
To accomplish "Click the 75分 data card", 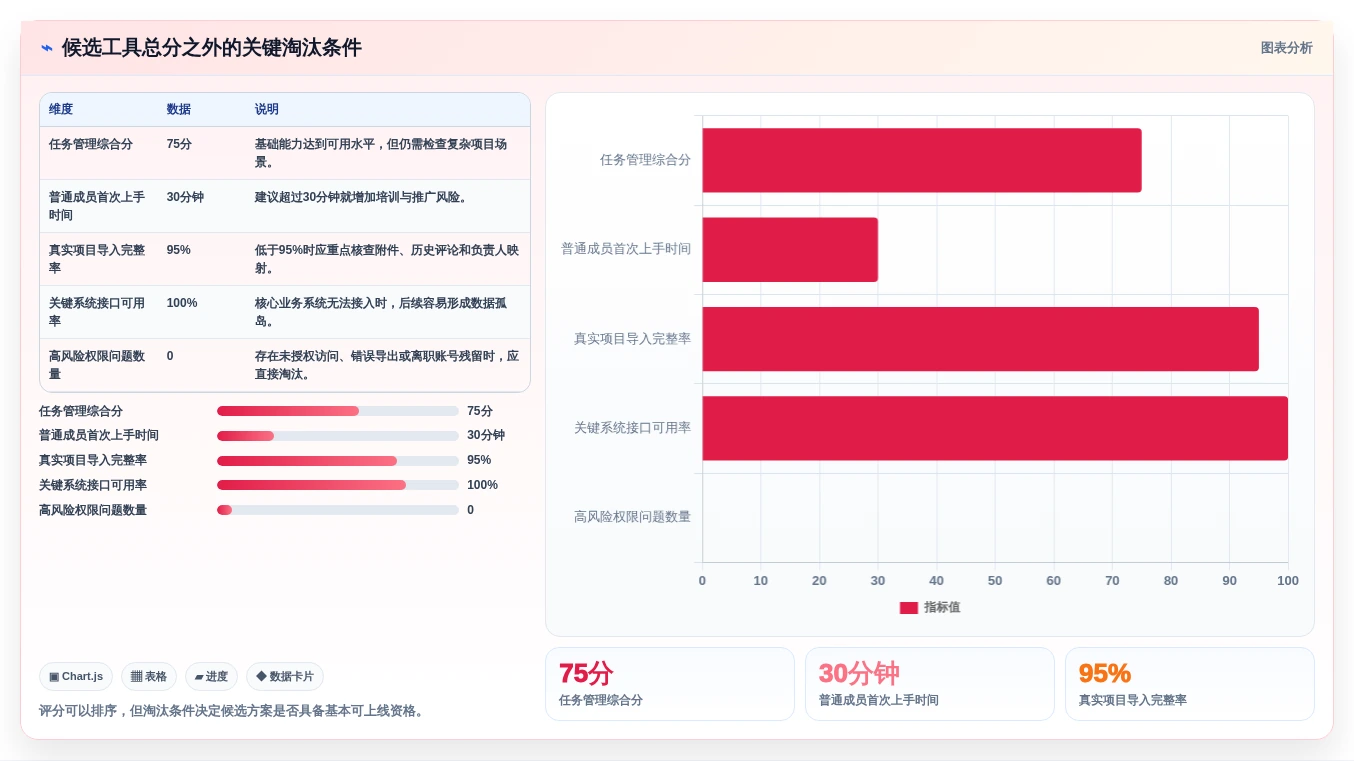I will click(670, 684).
